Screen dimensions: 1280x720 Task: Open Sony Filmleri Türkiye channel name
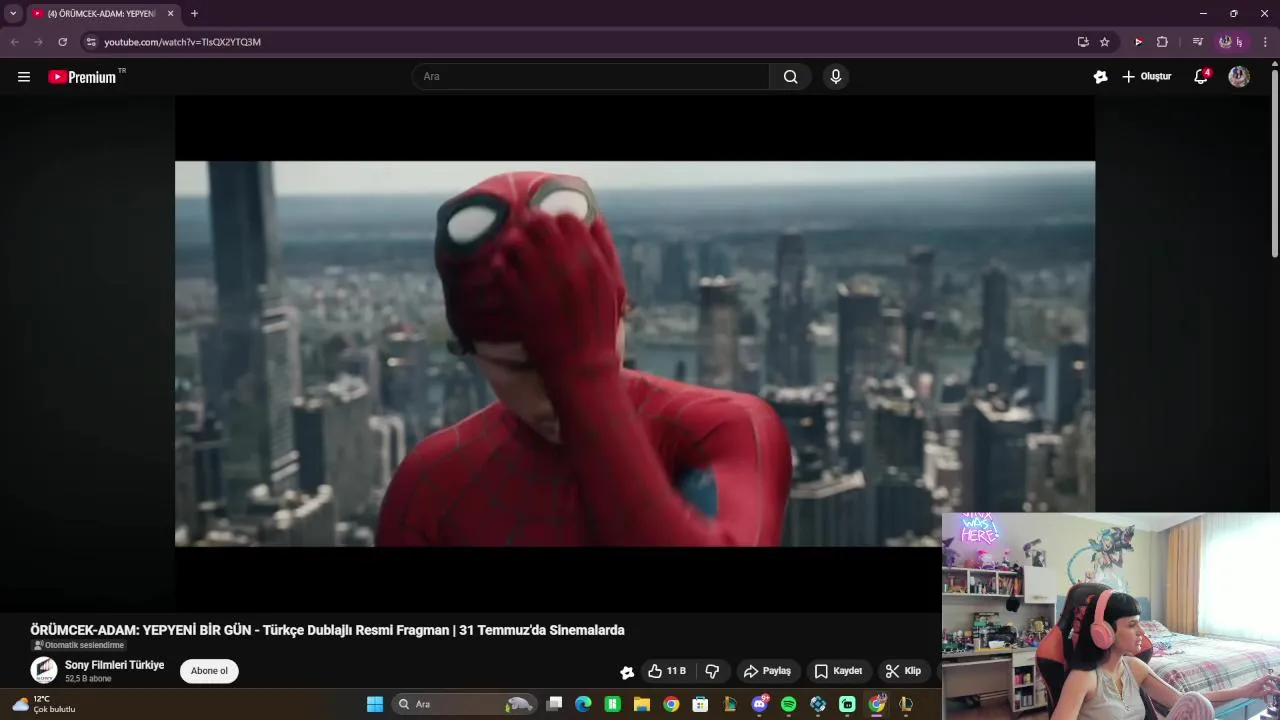[x=114, y=665]
